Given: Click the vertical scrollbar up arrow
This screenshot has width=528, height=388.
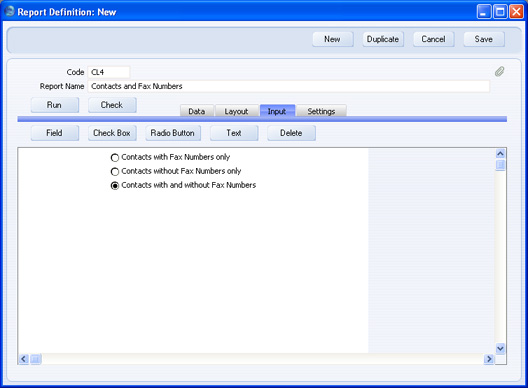Looking at the screenshot, I should [500, 154].
